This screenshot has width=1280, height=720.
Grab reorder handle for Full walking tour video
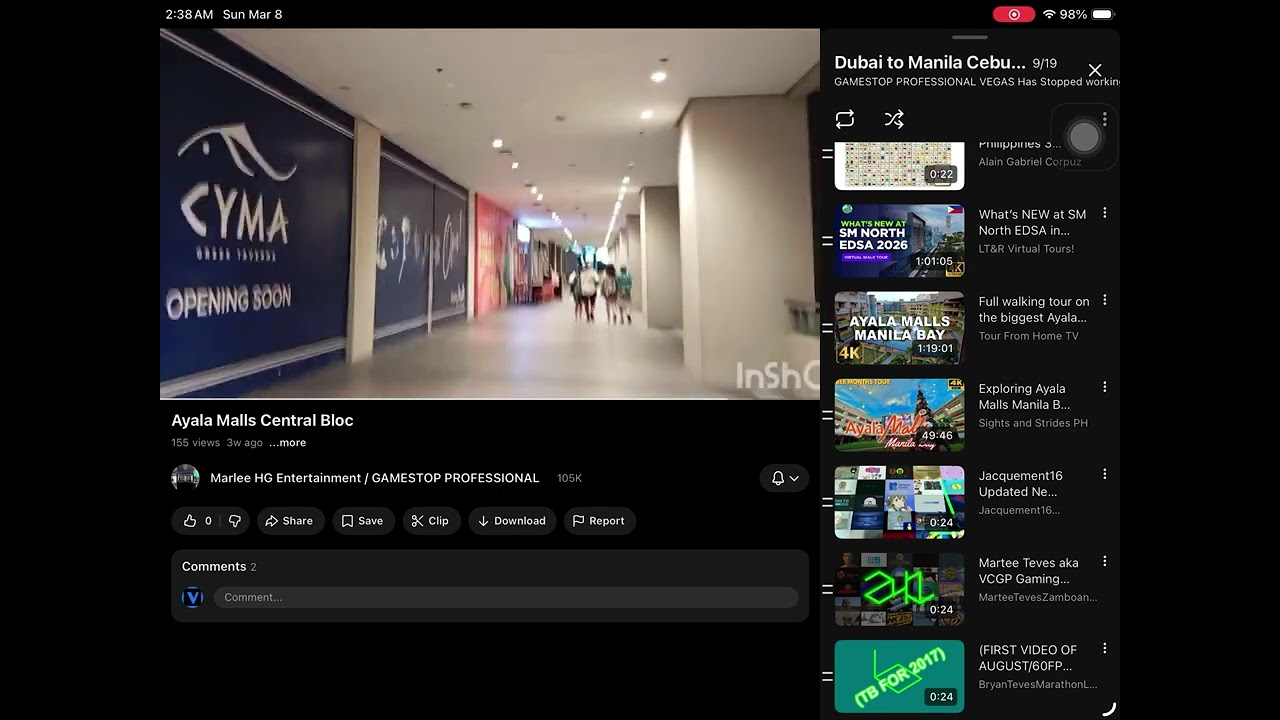pos(827,328)
